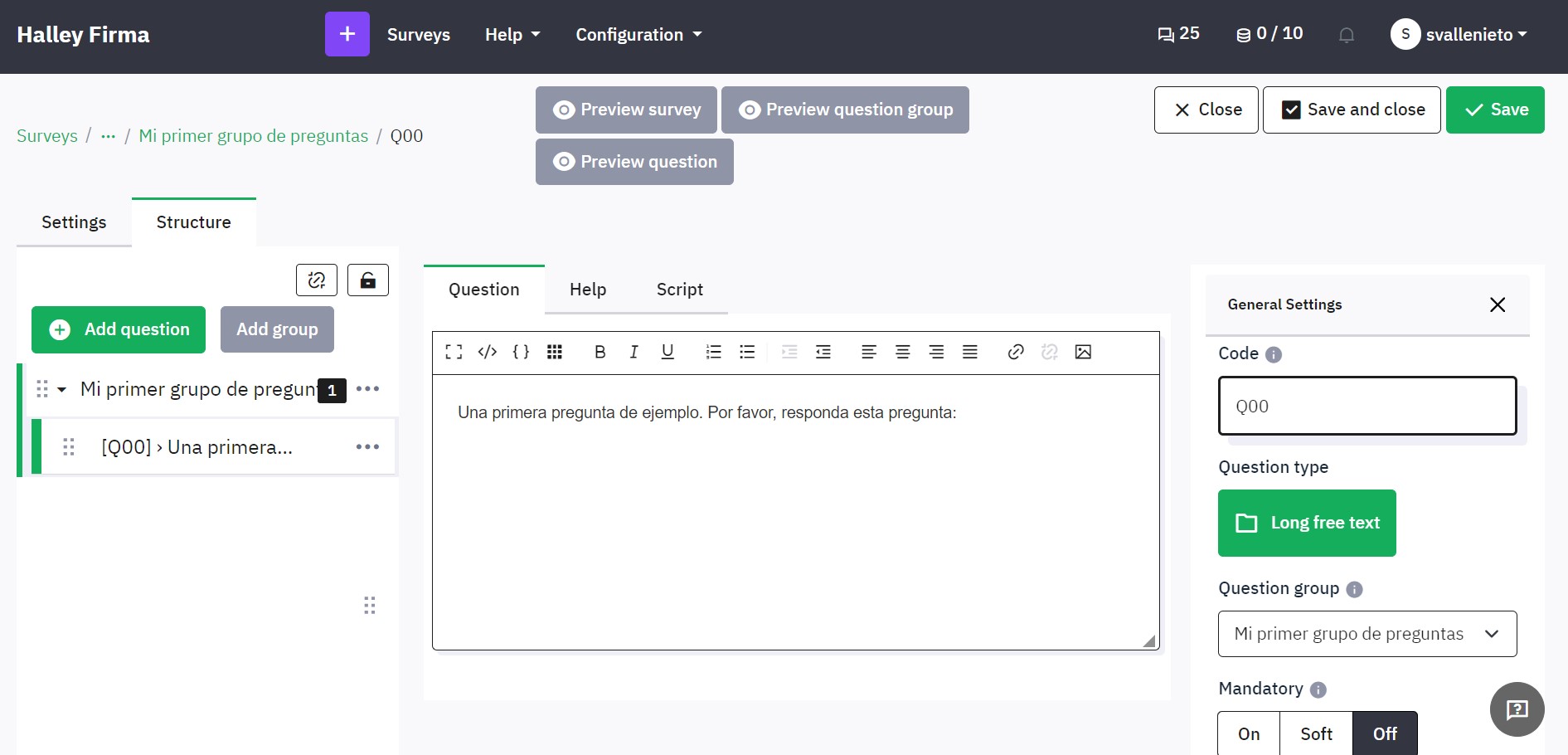Open the Question group dropdown

coord(1367,634)
